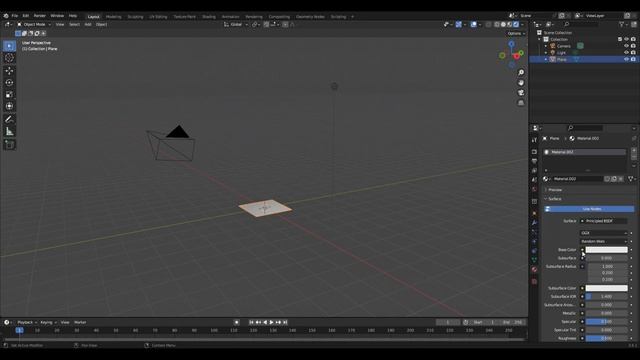Play the animation forward
The width and height of the screenshot is (640, 360).
pos(271,322)
